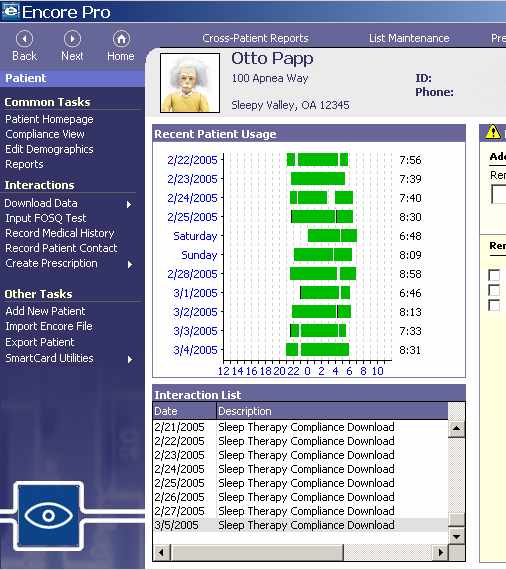Image resolution: width=506 pixels, height=570 pixels.
Task: Click the 8:58 usage duration value
Action: tap(410, 274)
